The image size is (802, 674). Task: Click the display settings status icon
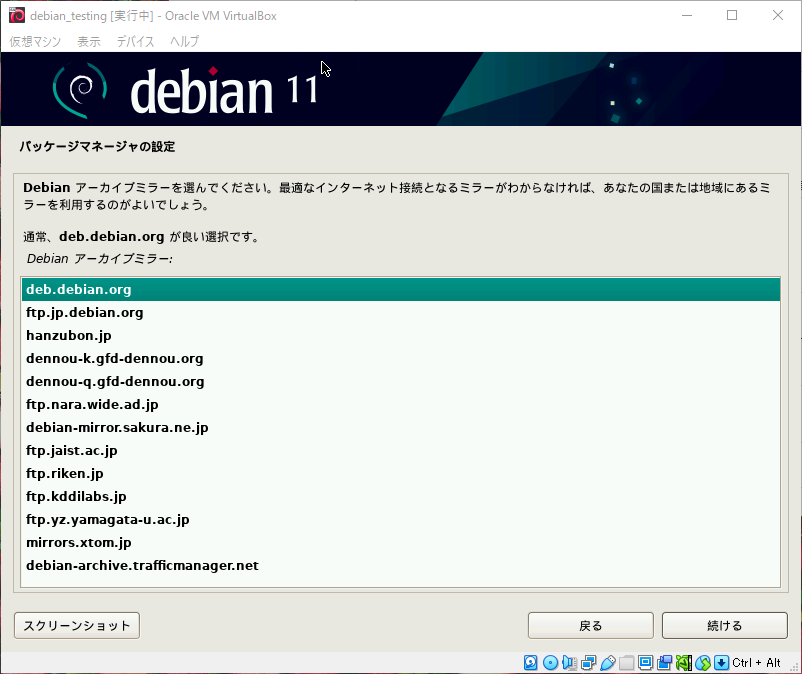click(x=645, y=663)
